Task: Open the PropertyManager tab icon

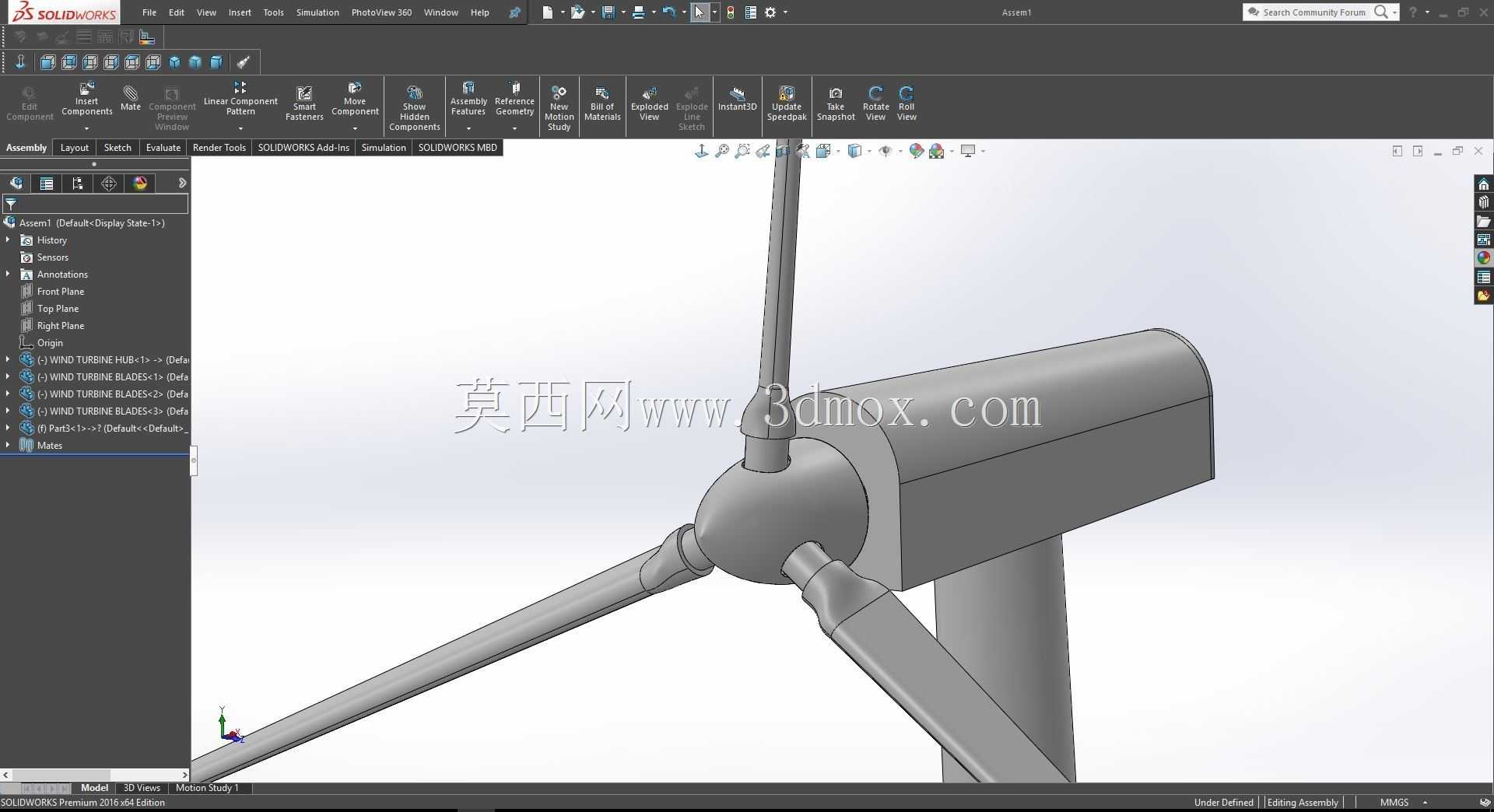Action: pyautogui.click(x=47, y=184)
